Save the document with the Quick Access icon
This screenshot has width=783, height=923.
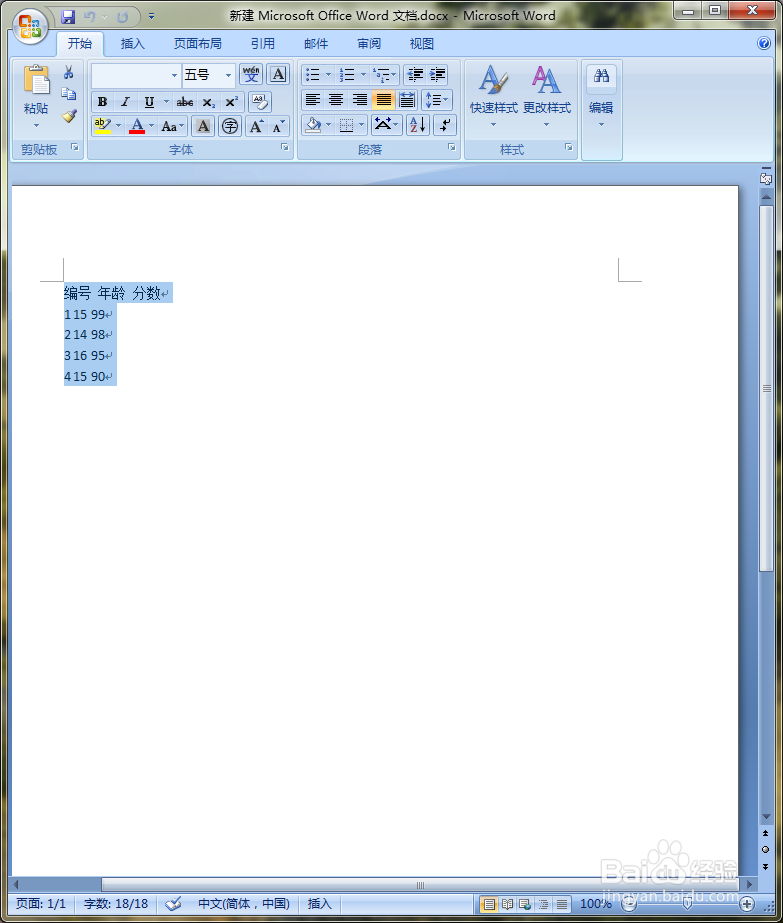click(x=68, y=16)
